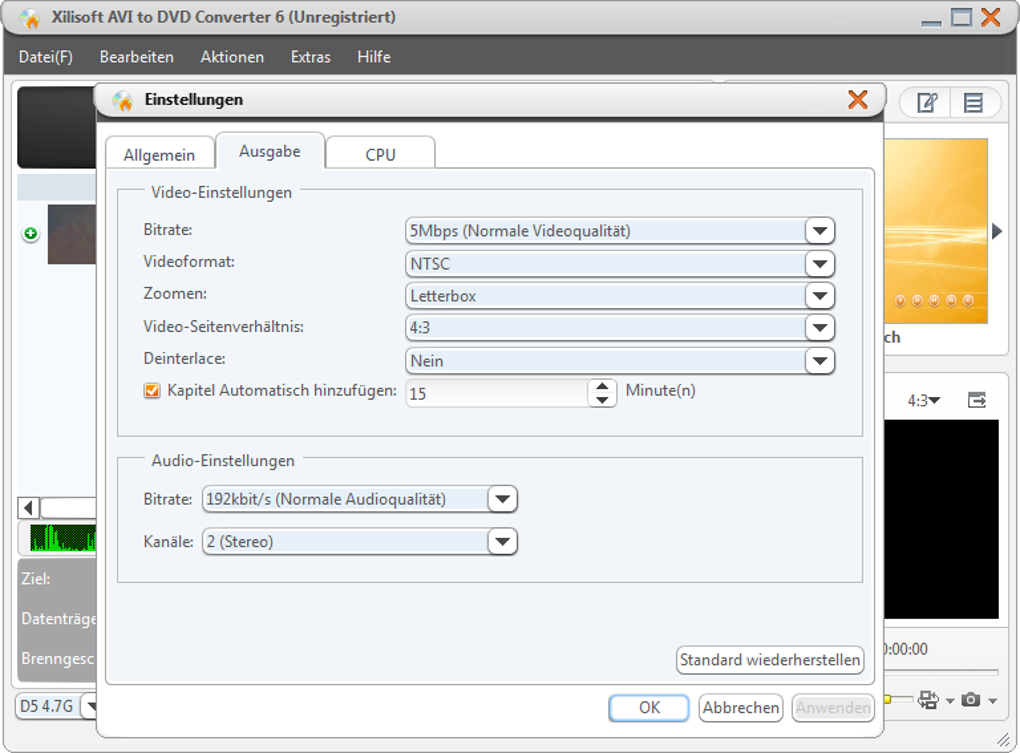Click the orange menu template thumbnail
The width and height of the screenshot is (1020, 753).
[x=936, y=231]
